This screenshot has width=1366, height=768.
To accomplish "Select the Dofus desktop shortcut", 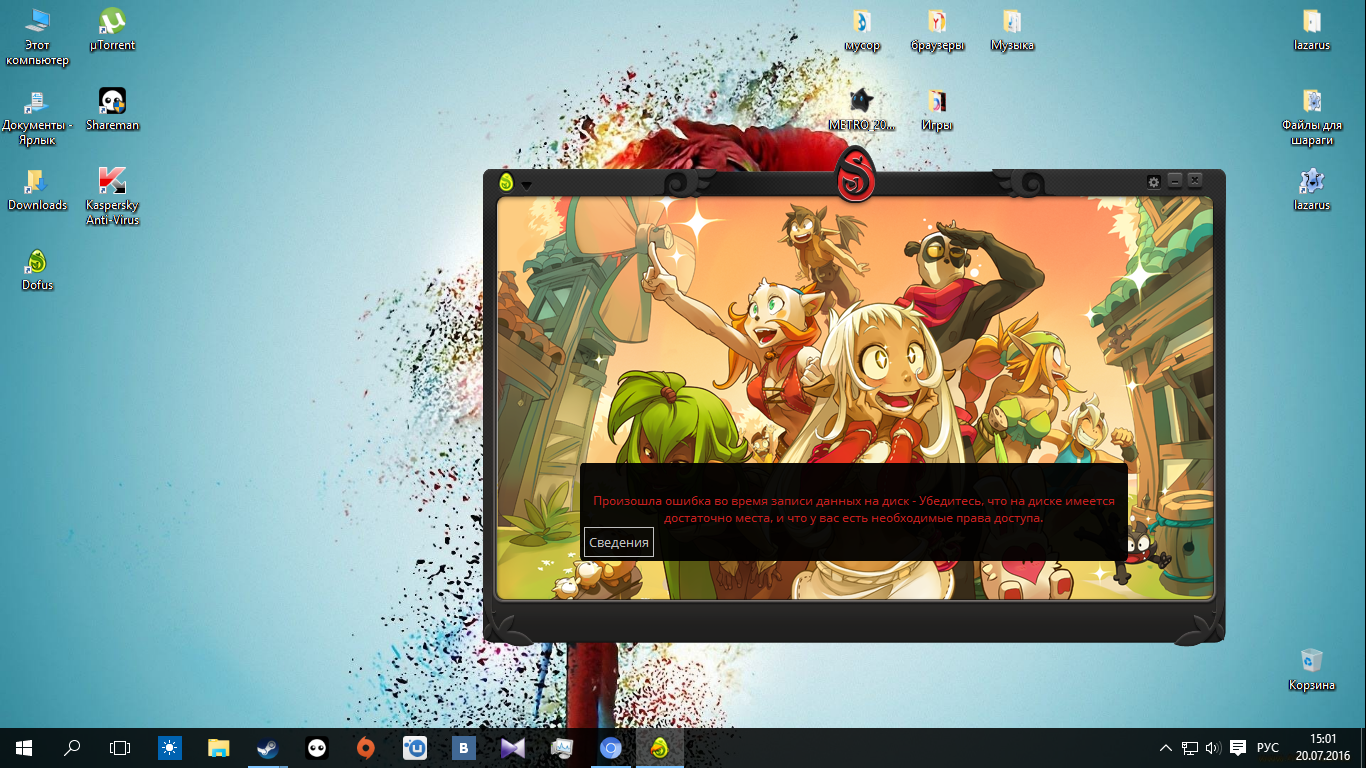I will click(x=37, y=270).
